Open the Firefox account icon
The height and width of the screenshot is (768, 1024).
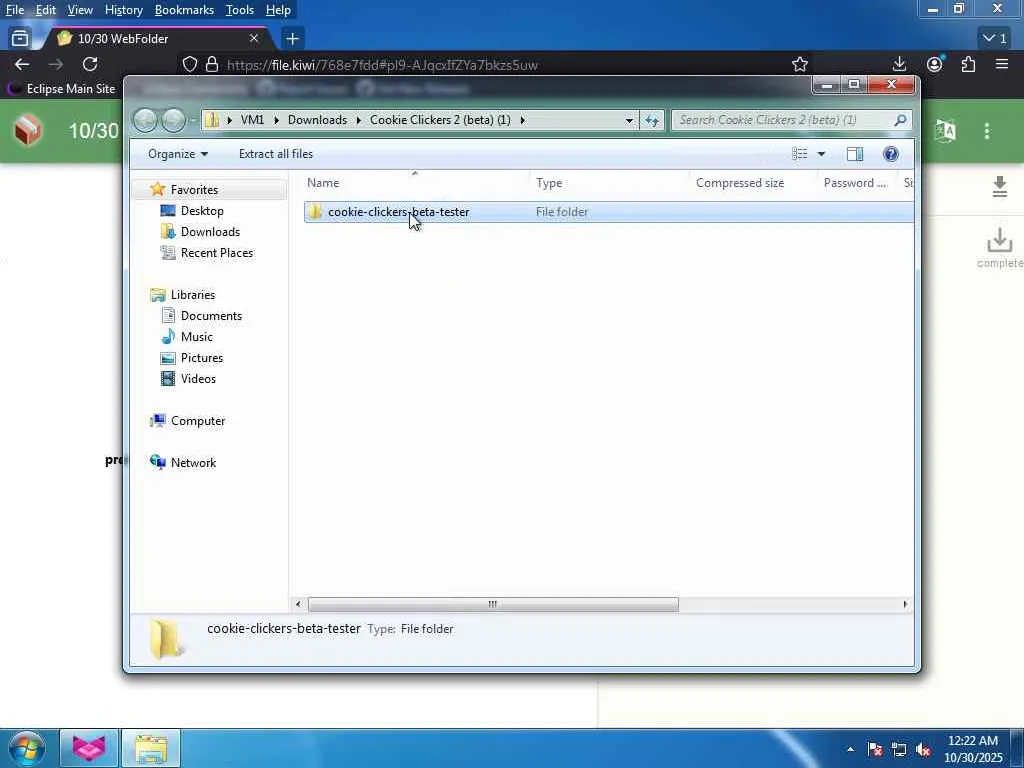coord(935,64)
